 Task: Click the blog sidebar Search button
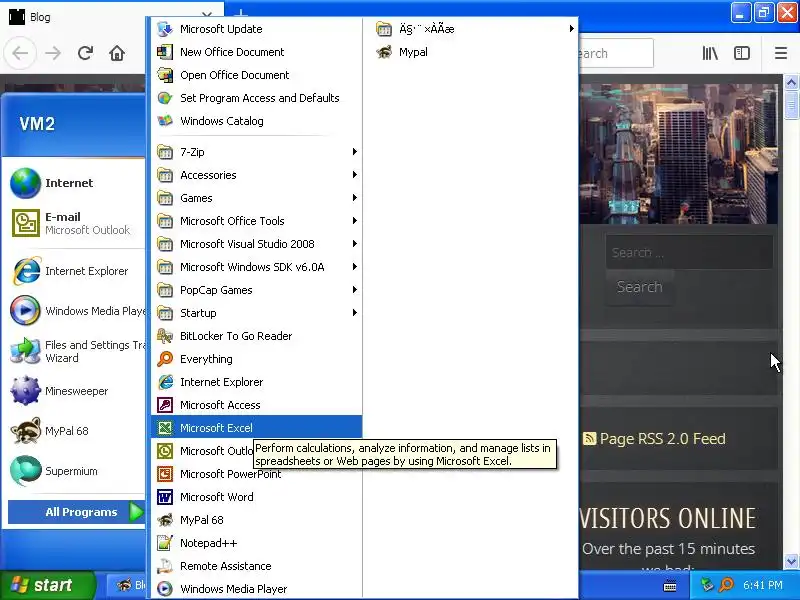(639, 287)
